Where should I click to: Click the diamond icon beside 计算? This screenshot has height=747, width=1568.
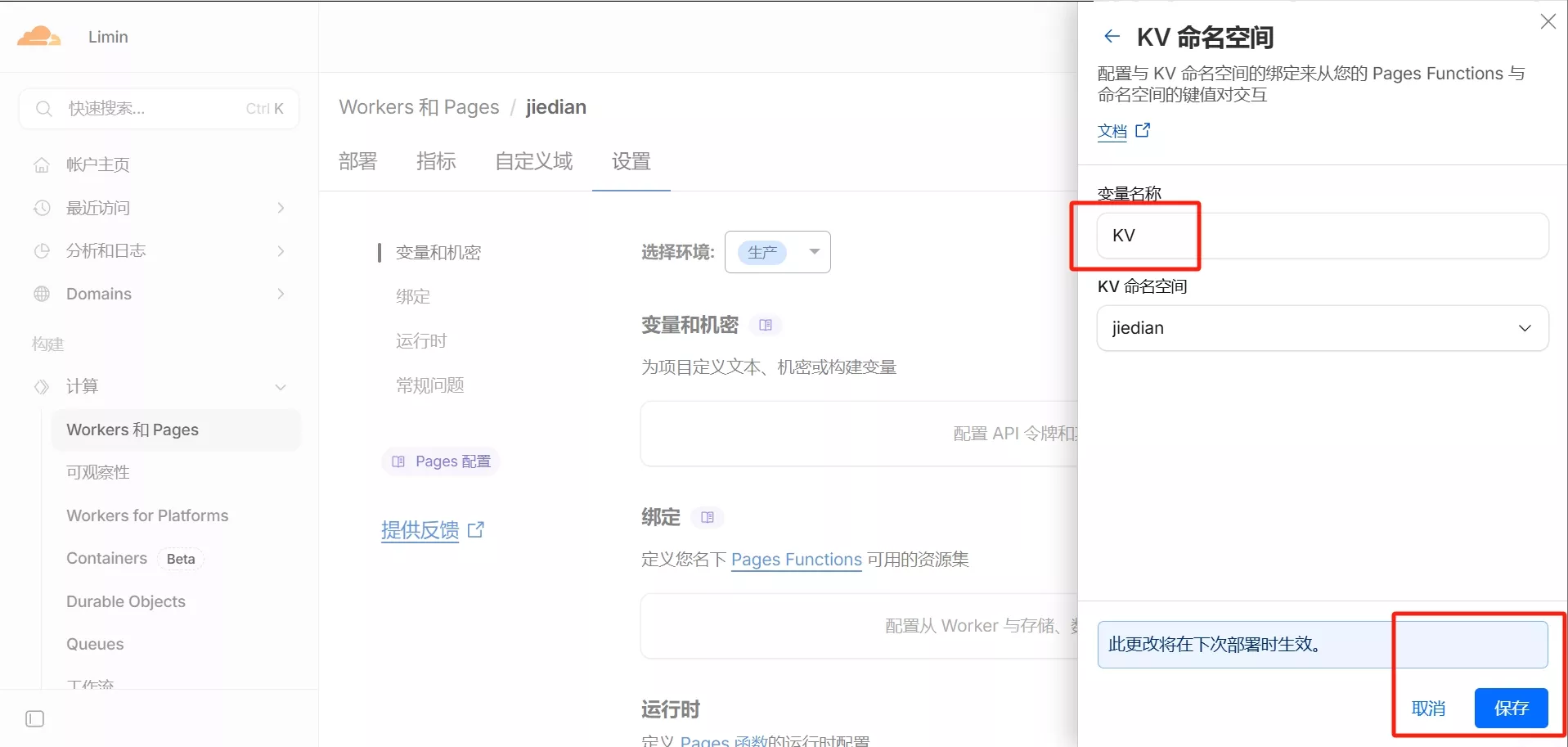coord(42,386)
